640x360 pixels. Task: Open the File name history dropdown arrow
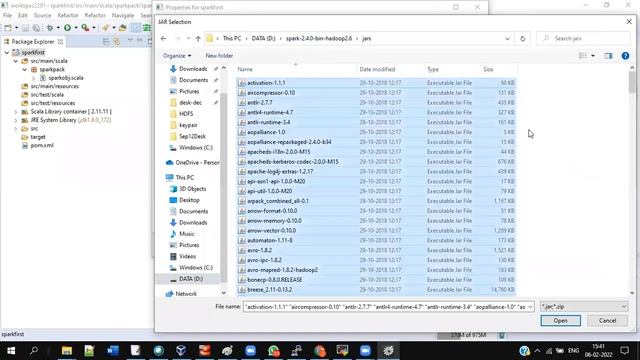click(x=530, y=307)
